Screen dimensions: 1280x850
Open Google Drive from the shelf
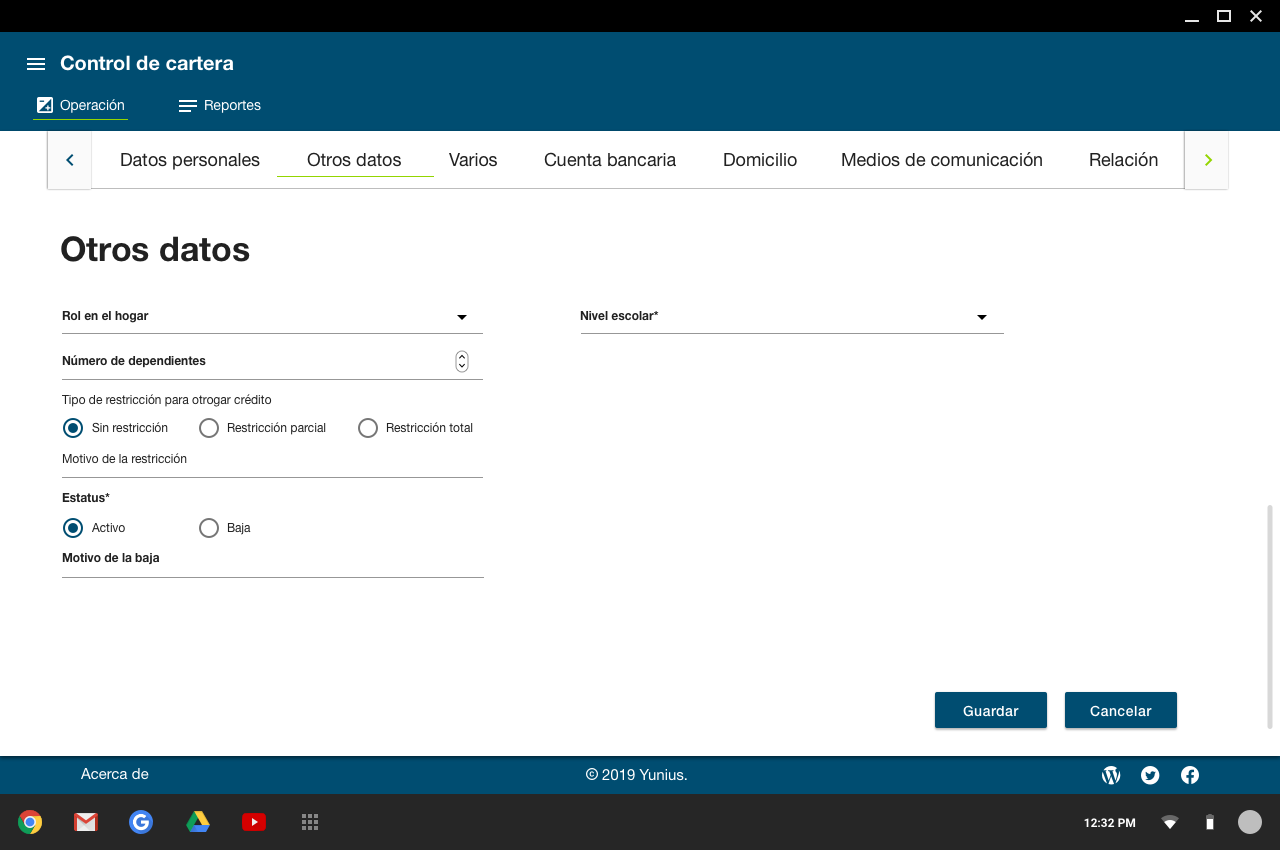198,822
